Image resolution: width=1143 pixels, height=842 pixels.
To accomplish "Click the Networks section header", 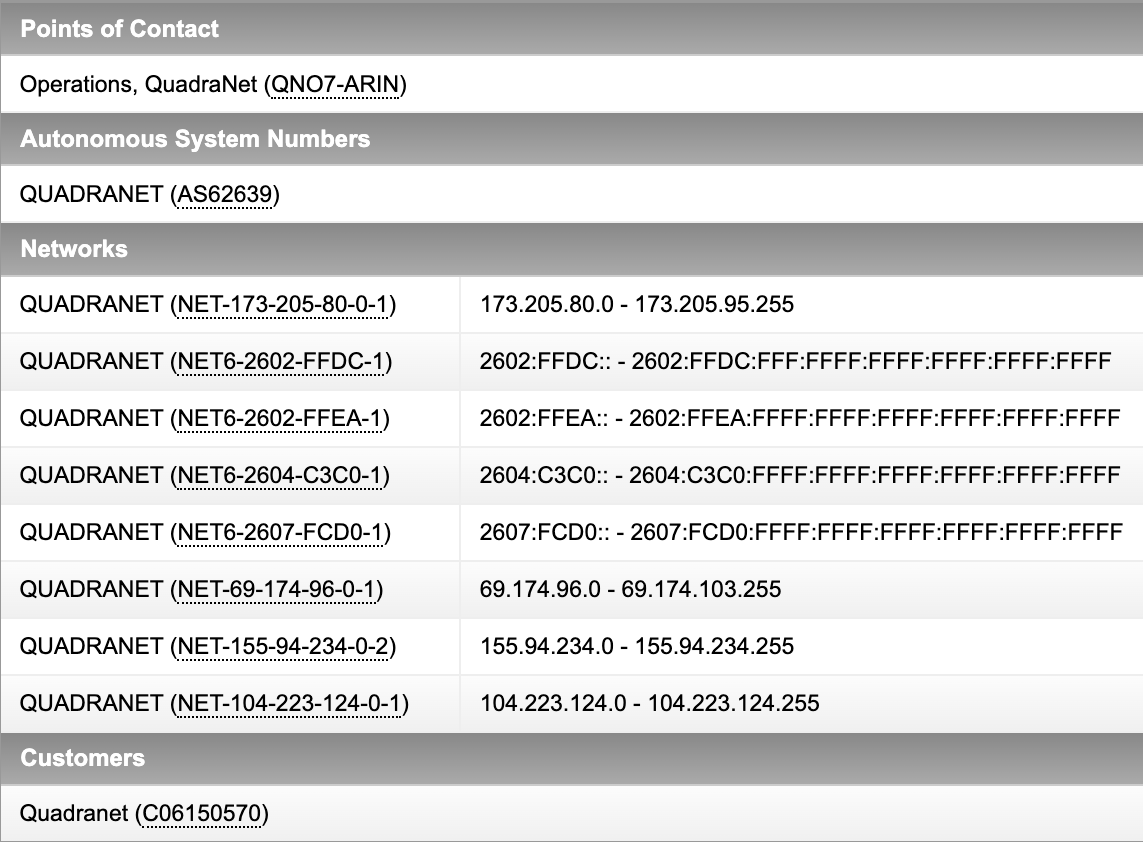I will click(x=572, y=249).
